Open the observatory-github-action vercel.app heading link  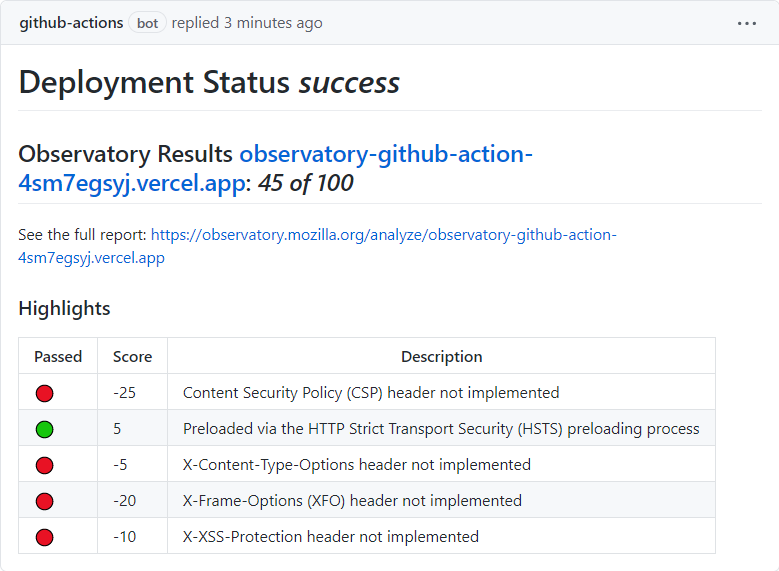tap(385, 155)
